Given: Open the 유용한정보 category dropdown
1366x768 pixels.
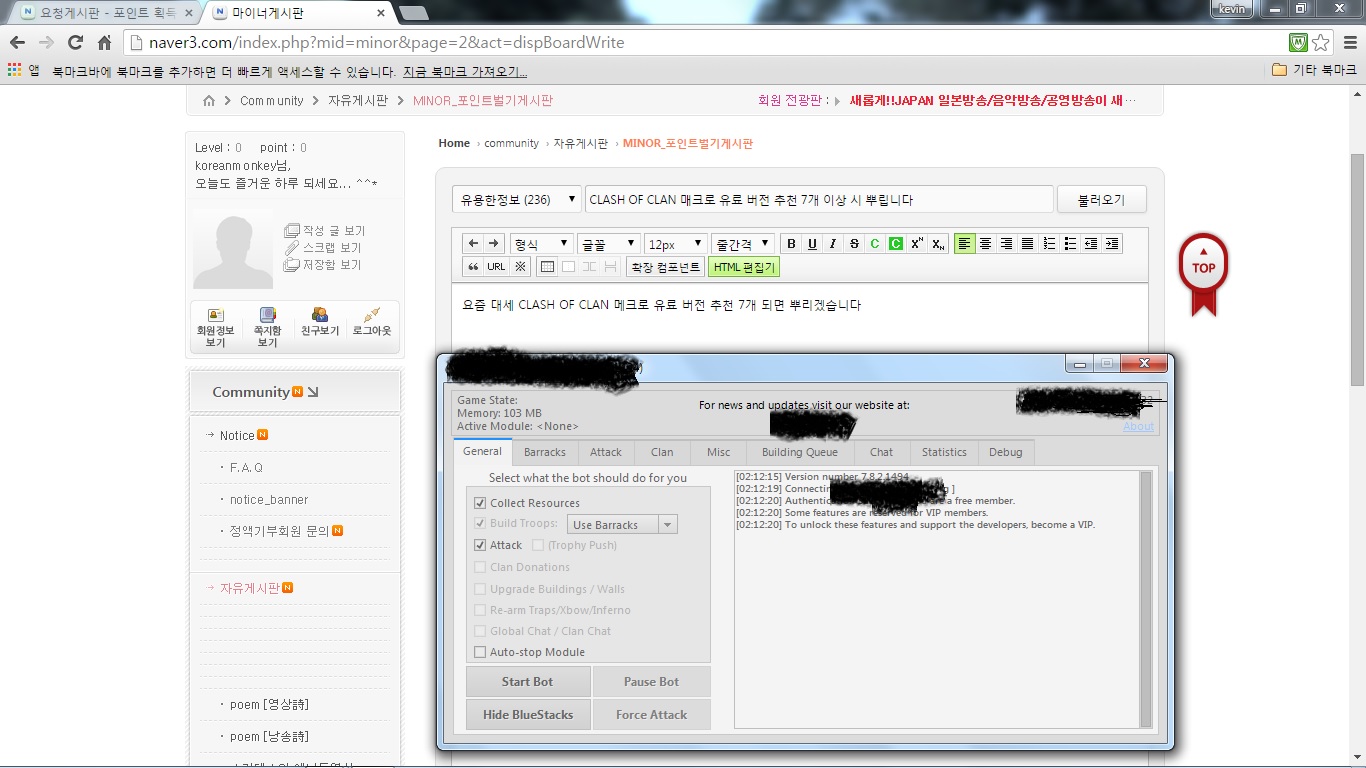Looking at the screenshot, I should (x=517, y=199).
